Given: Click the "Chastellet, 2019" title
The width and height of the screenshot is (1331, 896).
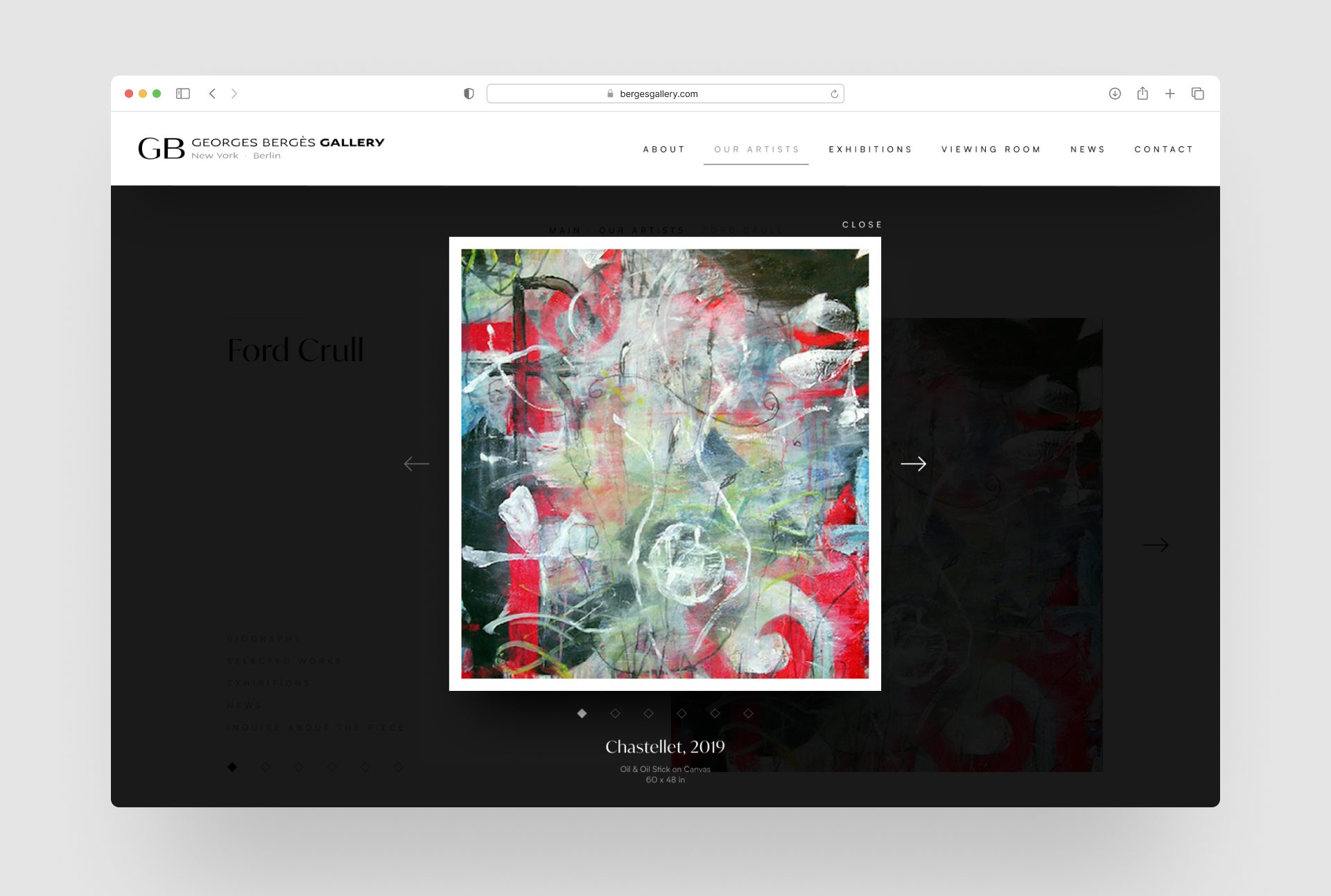Looking at the screenshot, I should (x=665, y=746).
